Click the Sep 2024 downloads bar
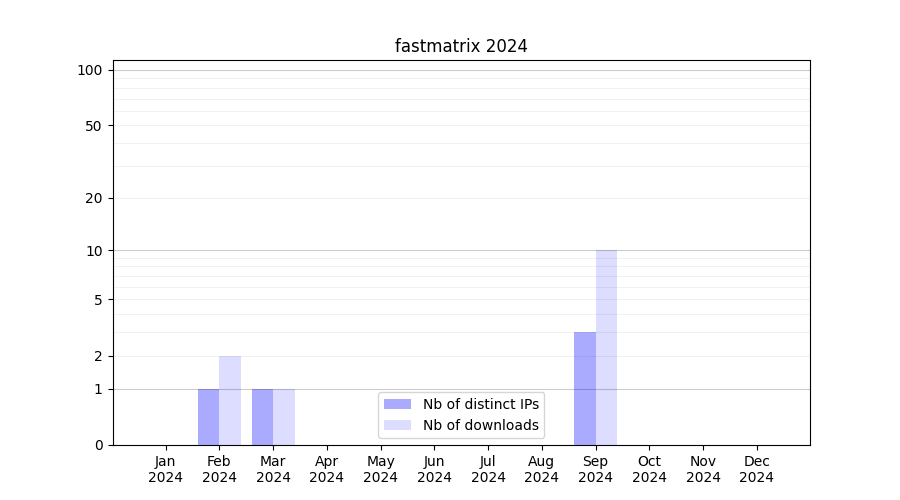 (x=606, y=347)
